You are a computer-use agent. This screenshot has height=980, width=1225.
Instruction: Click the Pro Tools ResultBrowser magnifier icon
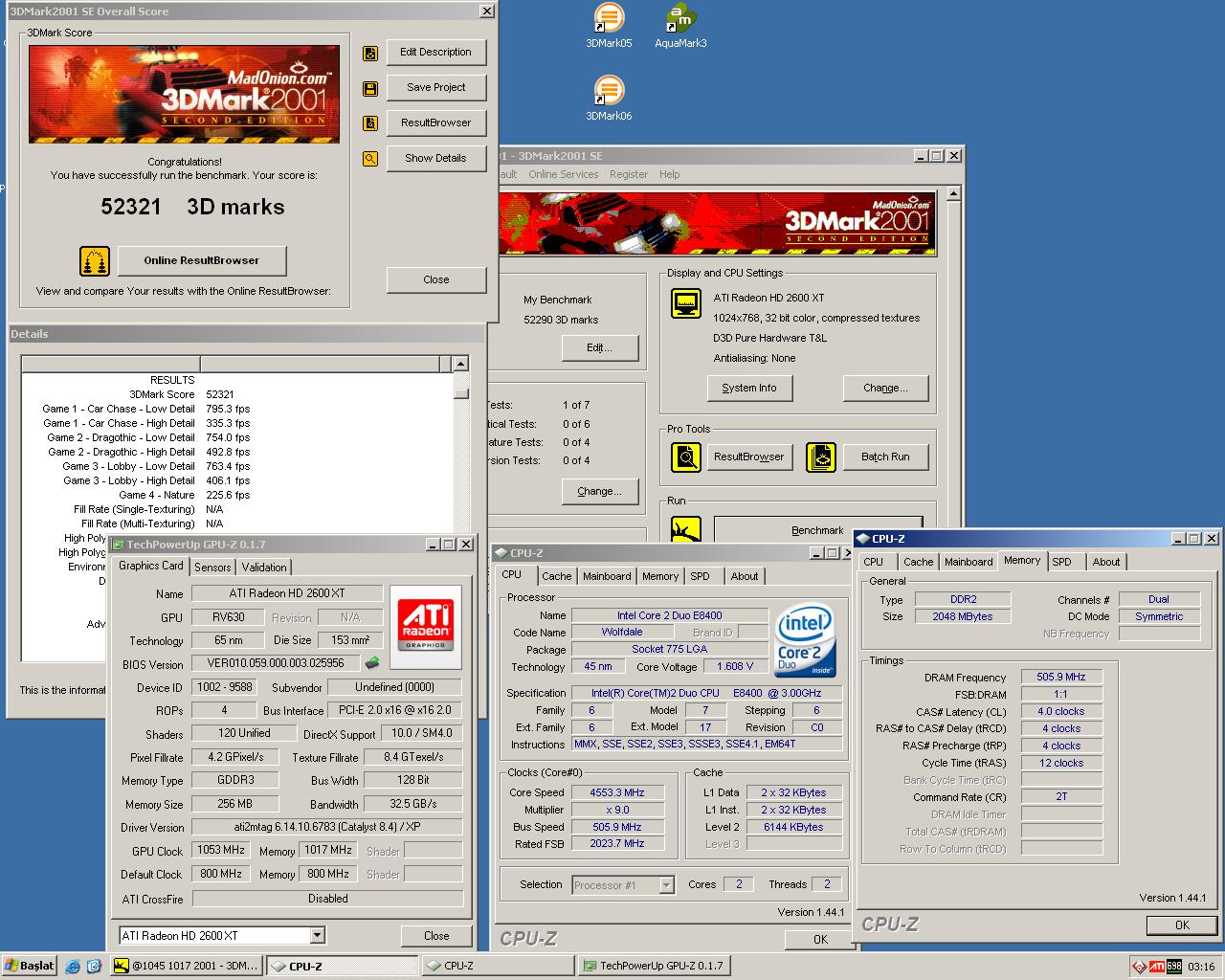tap(686, 457)
